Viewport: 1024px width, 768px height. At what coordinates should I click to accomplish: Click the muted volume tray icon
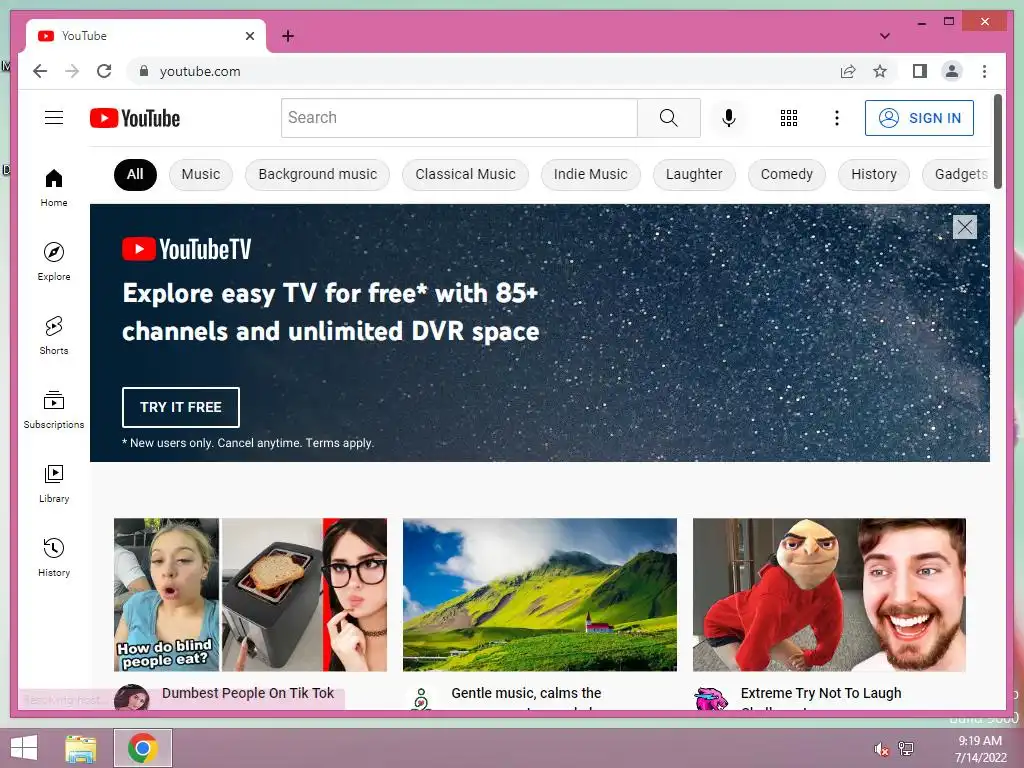tap(881, 748)
